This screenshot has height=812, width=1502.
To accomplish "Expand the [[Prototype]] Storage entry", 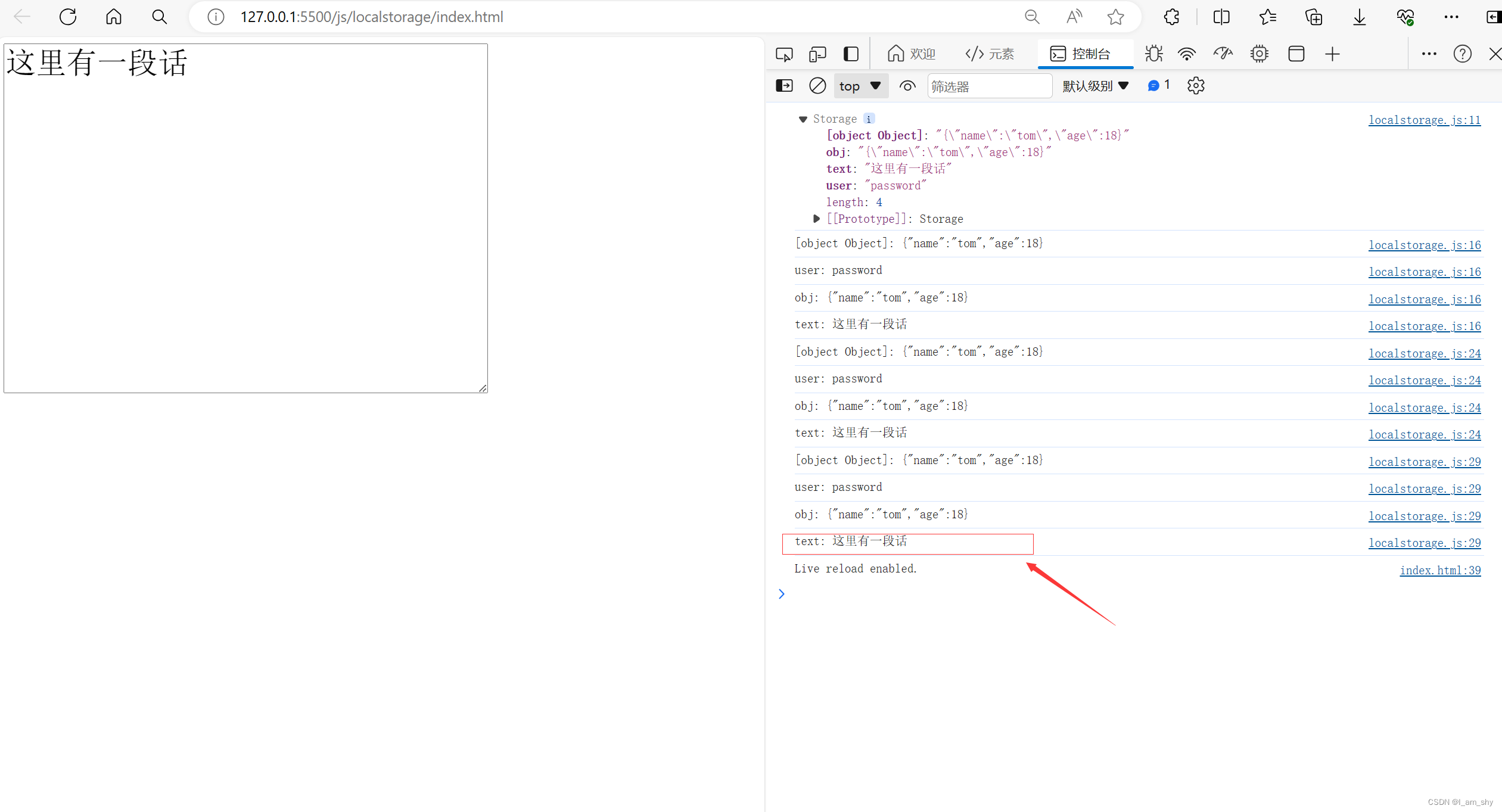I will [x=816, y=219].
